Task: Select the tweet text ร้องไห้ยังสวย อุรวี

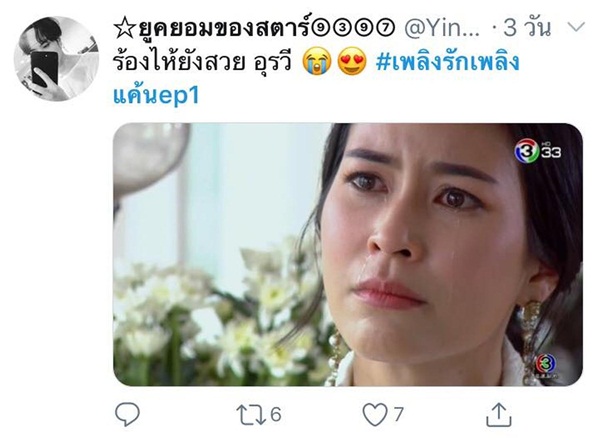Action: tap(202, 62)
